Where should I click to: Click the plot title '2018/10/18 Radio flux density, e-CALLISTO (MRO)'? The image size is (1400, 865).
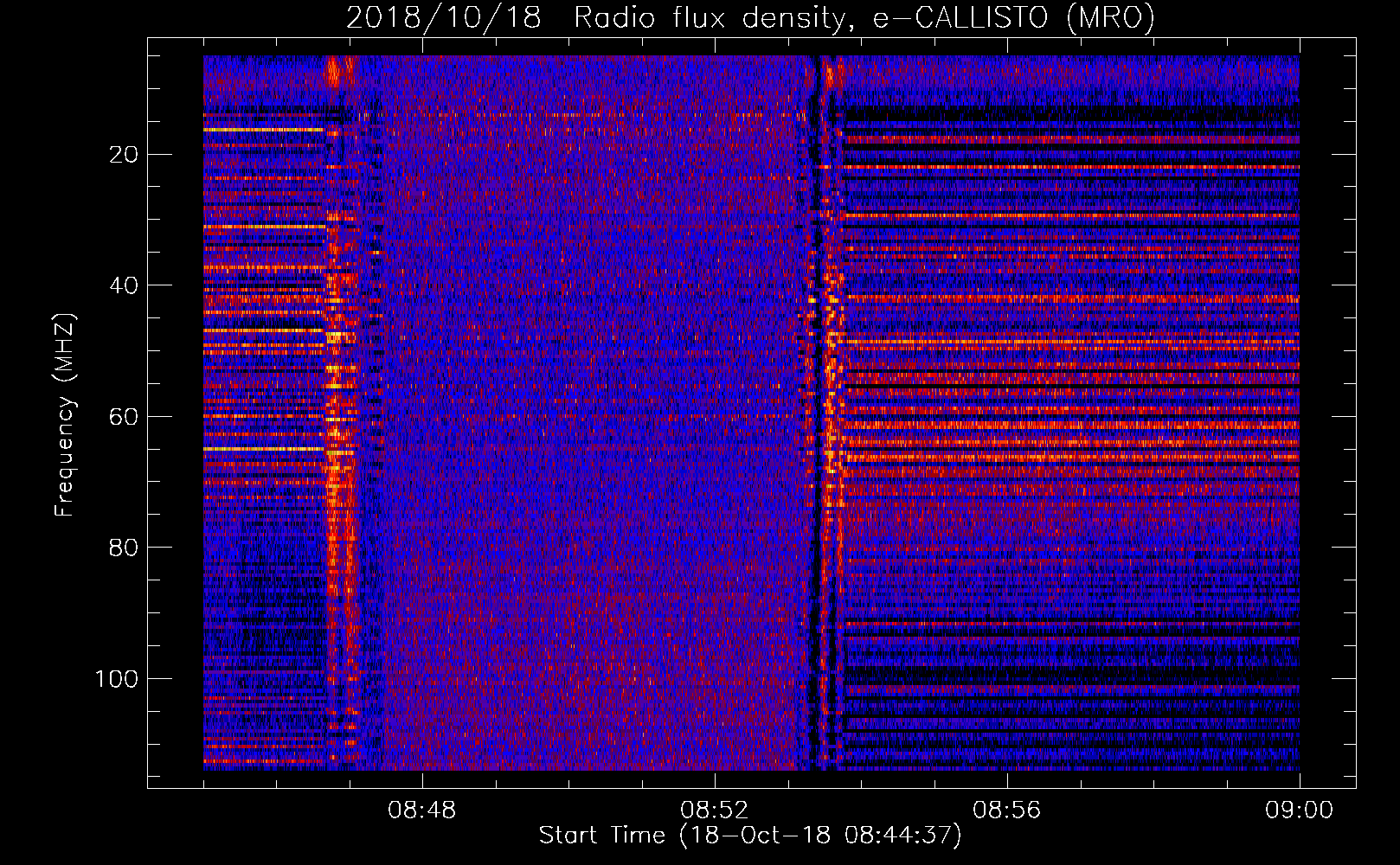(750, 17)
